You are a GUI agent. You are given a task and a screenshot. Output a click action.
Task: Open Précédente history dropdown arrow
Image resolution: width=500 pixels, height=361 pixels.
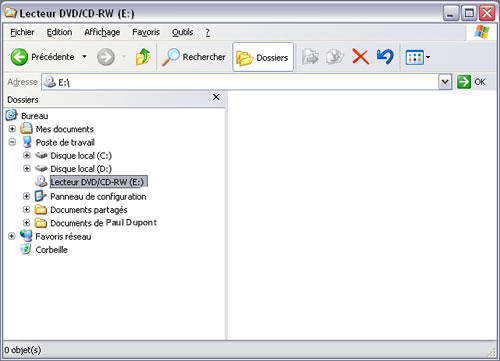point(84,57)
